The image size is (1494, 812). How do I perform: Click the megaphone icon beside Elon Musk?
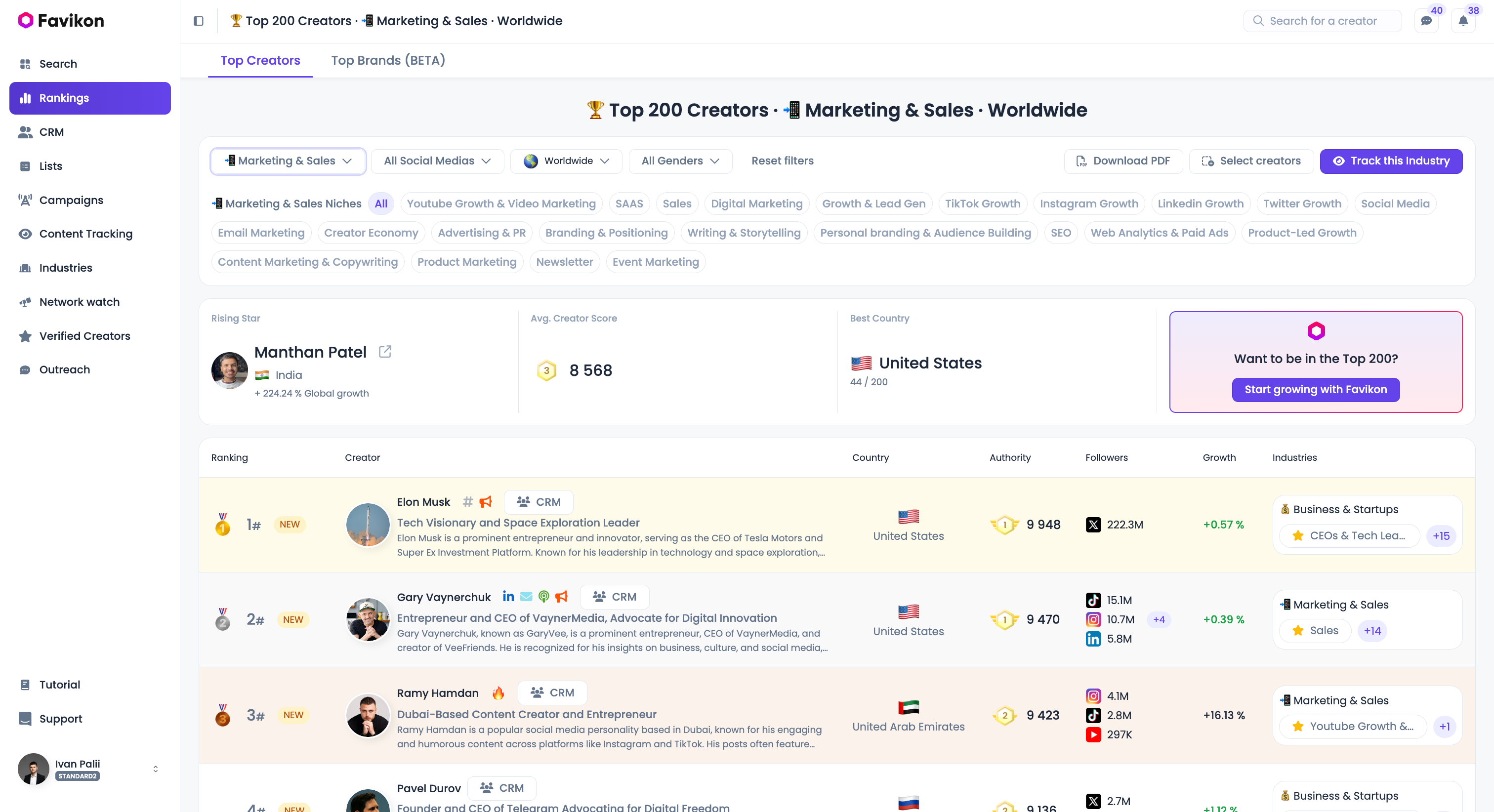click(486, 501)
